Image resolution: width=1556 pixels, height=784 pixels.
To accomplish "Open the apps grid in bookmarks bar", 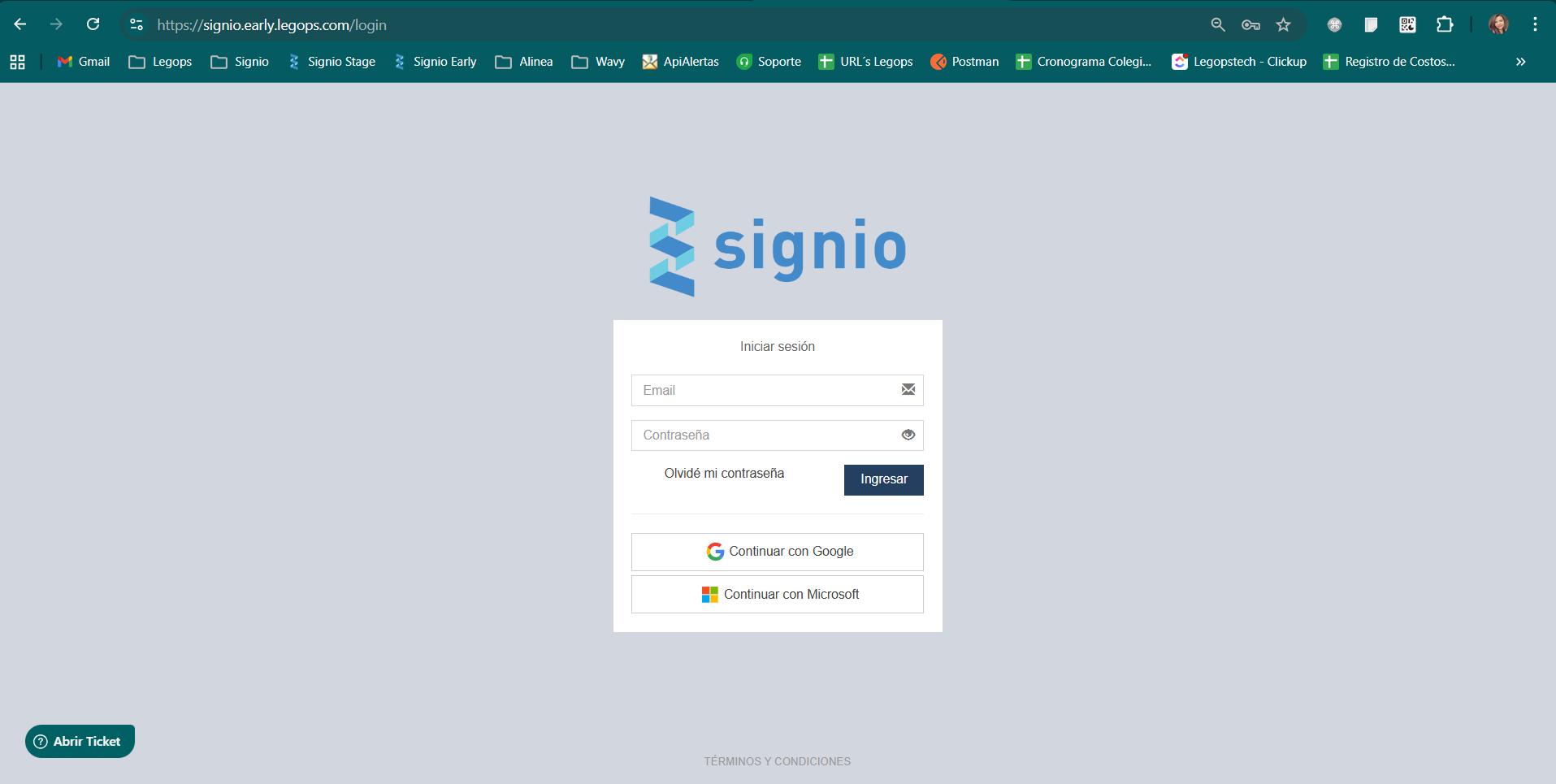I will (x=17, y=62).
